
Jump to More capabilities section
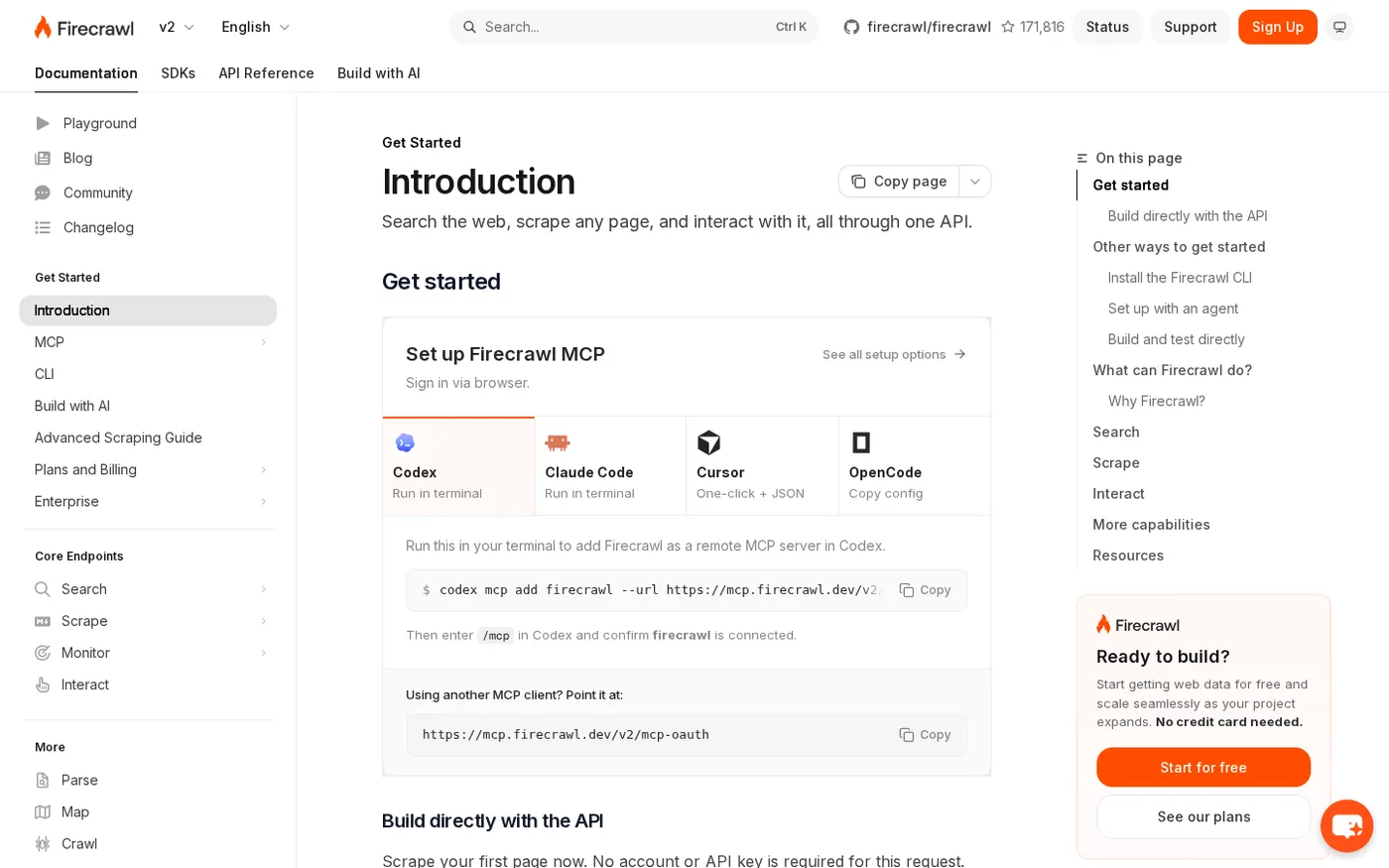point(1151,525)
